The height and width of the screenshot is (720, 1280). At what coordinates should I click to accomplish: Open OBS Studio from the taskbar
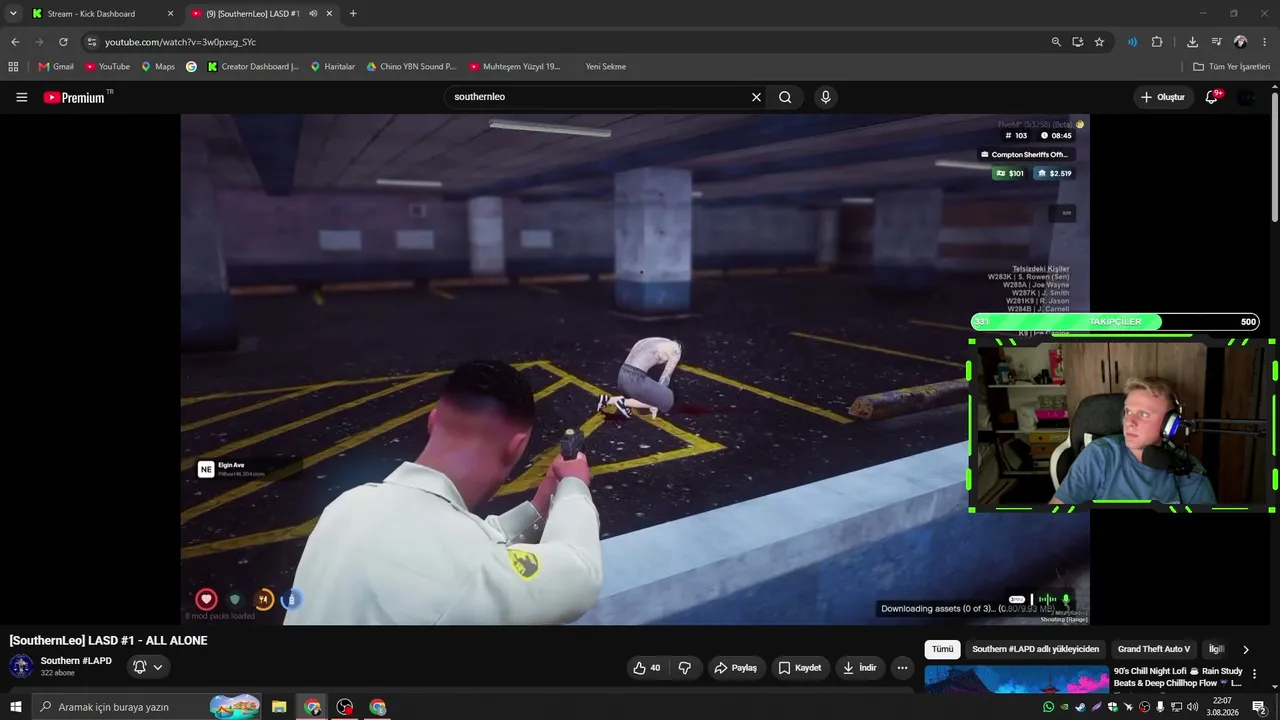pyautogui.click(x=345, y=707)
